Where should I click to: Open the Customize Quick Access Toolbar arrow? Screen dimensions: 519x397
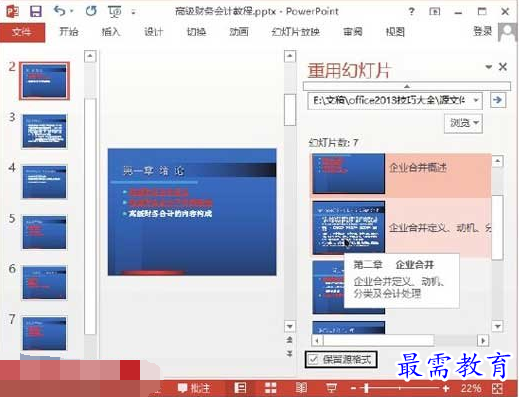(133, 12)
